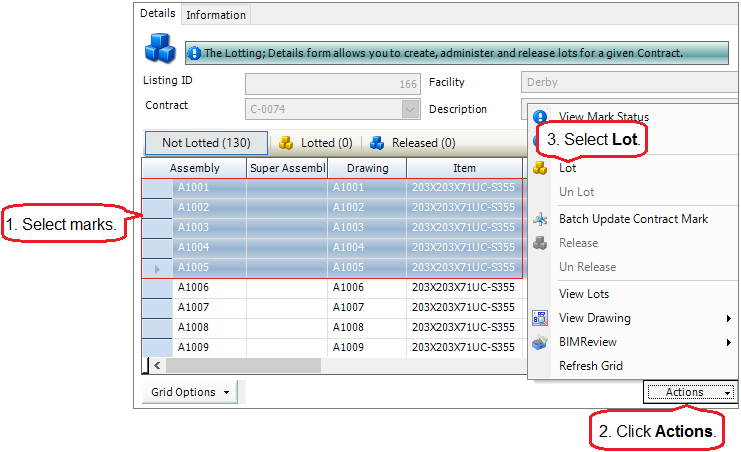Click the Lotted tab gold cubes icon
This screenshot has width=741, height=452.
pos(285,143)
